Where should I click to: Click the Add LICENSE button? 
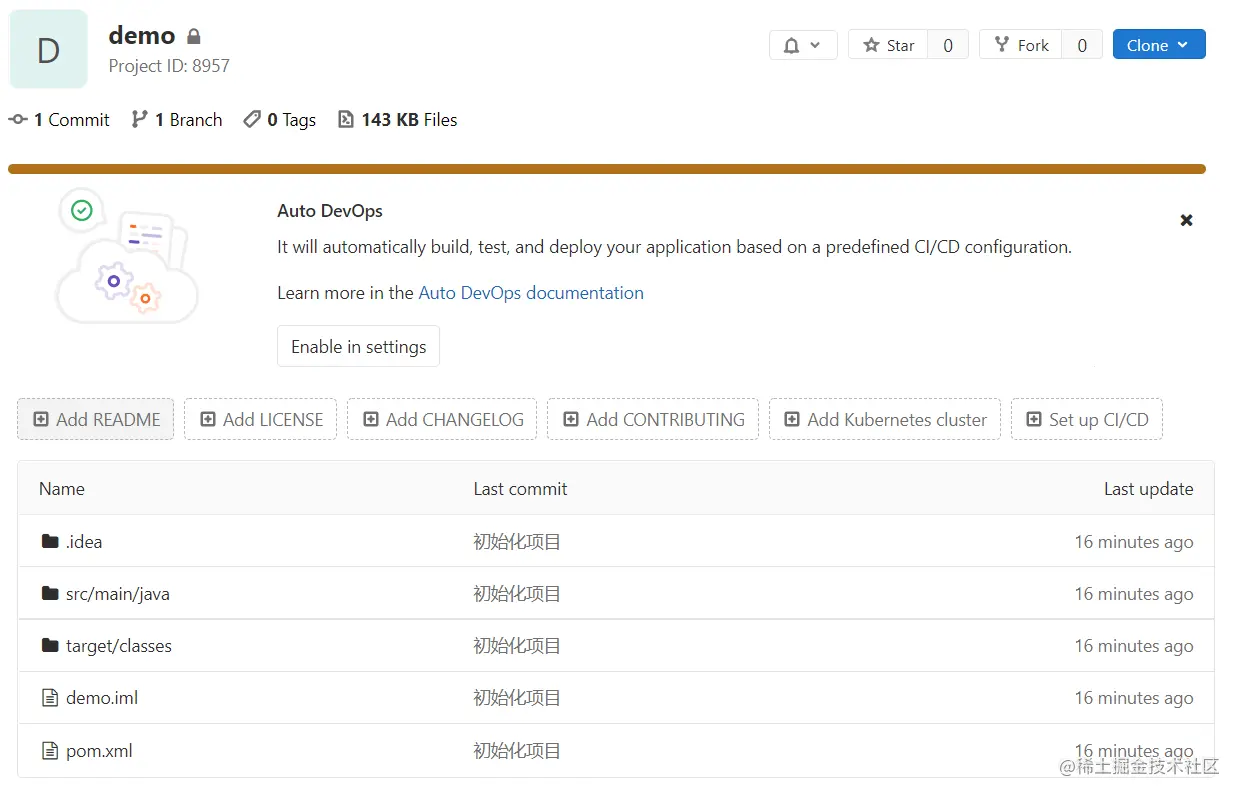pyautogui.click(x=261, y=420)
